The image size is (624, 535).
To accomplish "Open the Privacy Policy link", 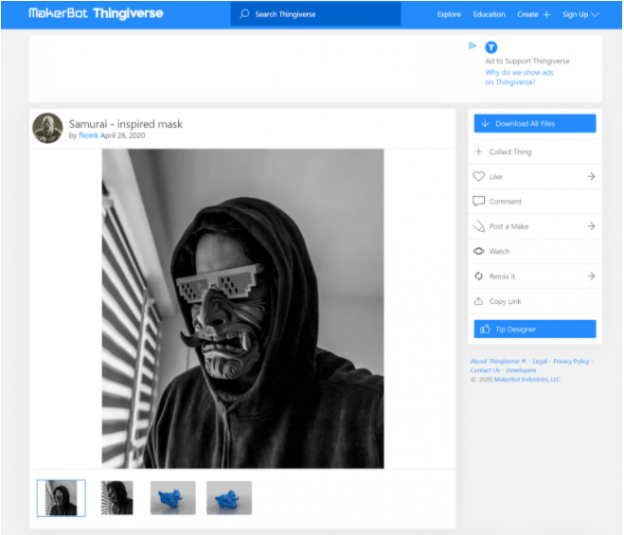I will (571, 361).
